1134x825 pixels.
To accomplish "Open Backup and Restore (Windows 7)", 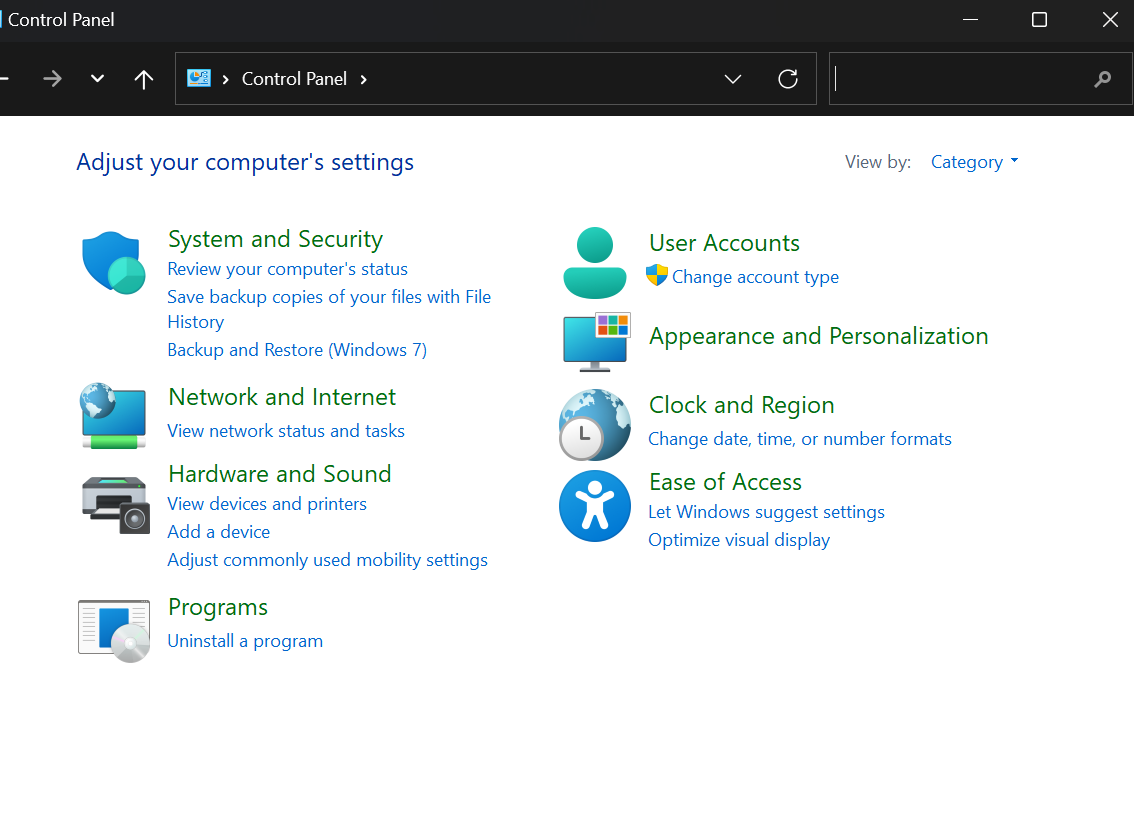I will [297, 350].
